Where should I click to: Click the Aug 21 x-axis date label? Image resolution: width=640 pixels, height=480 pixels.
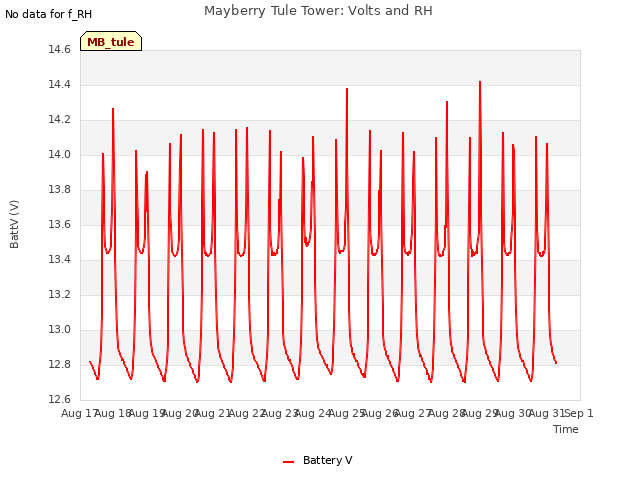pos(212,413)
